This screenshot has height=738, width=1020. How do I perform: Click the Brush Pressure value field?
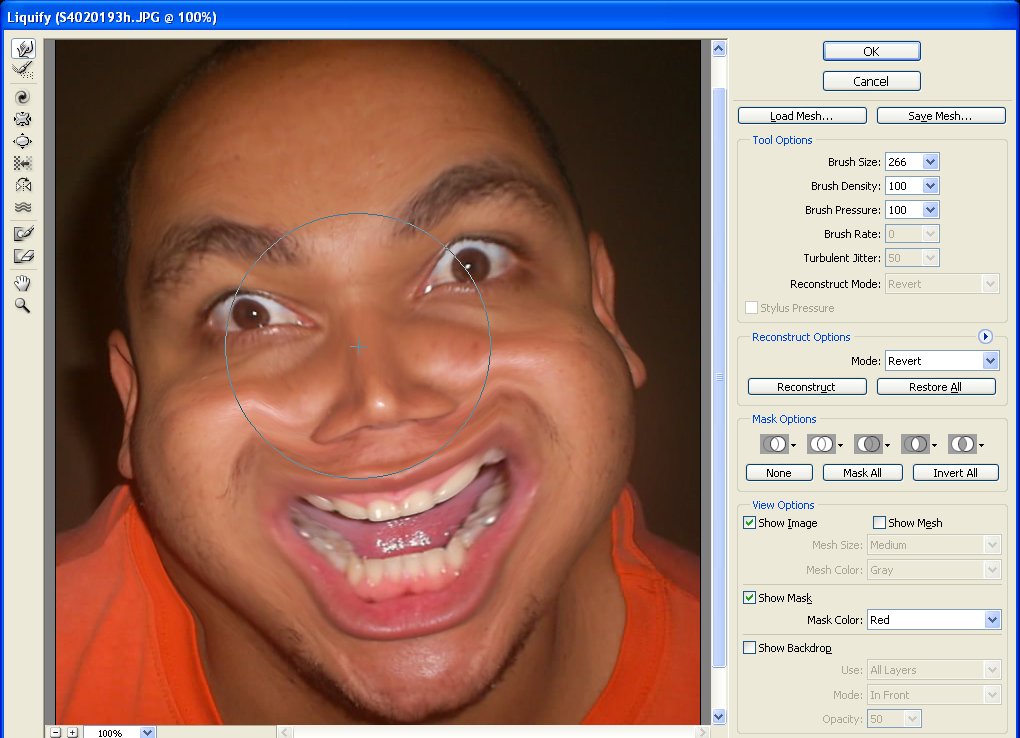click(x=904, y=210)
